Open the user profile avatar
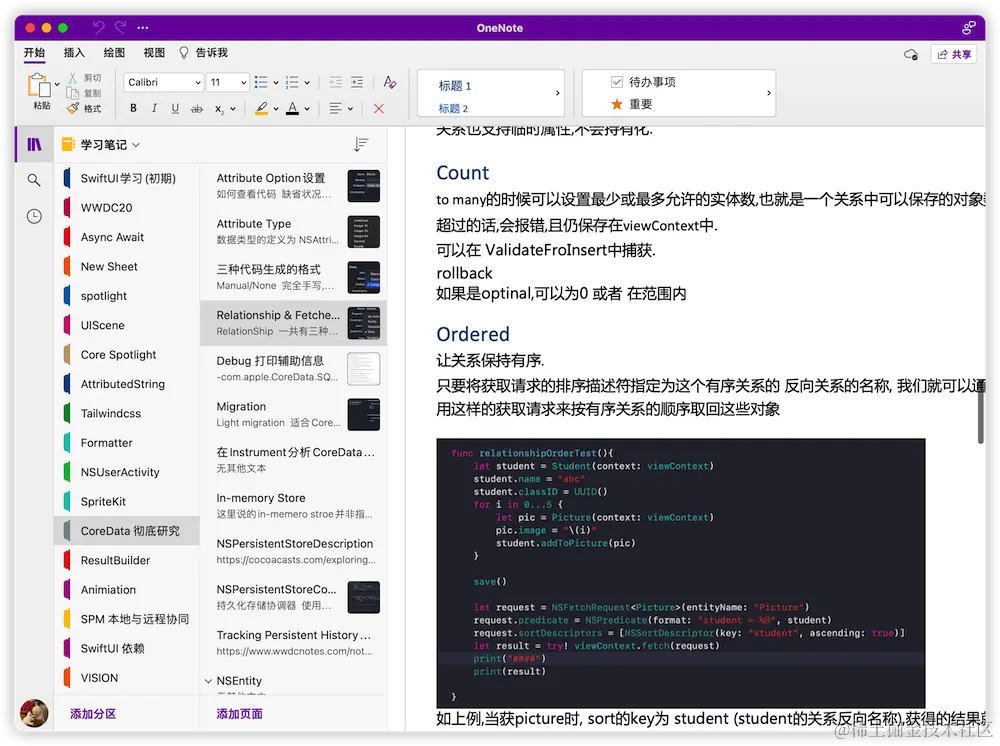This screenshot has width=1000, height=746. coord(34,713)
